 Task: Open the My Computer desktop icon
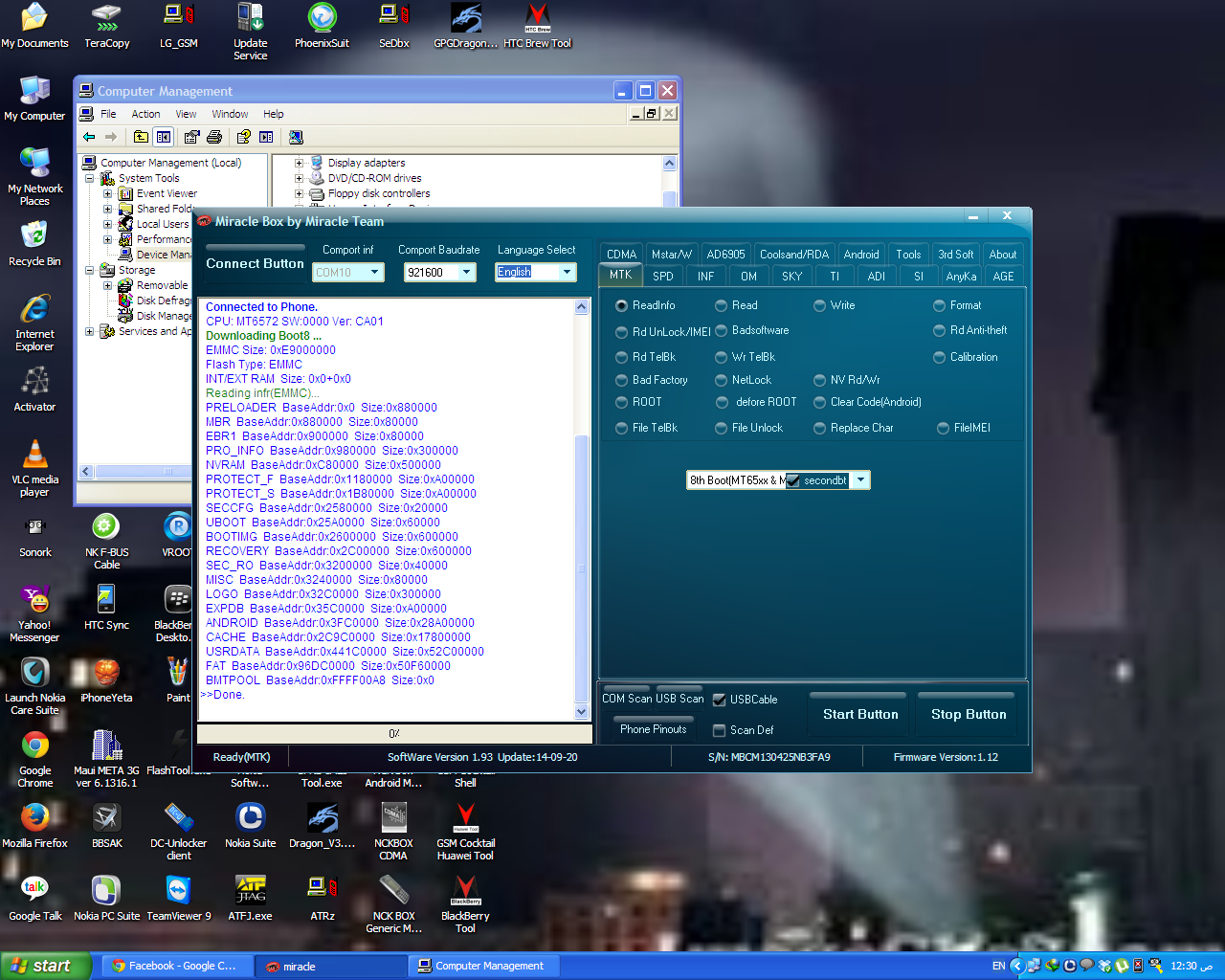coord(34,99)
